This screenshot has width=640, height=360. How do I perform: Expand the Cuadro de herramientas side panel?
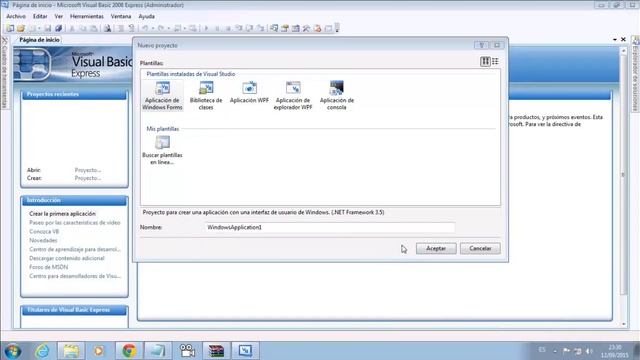pos(4,73)
